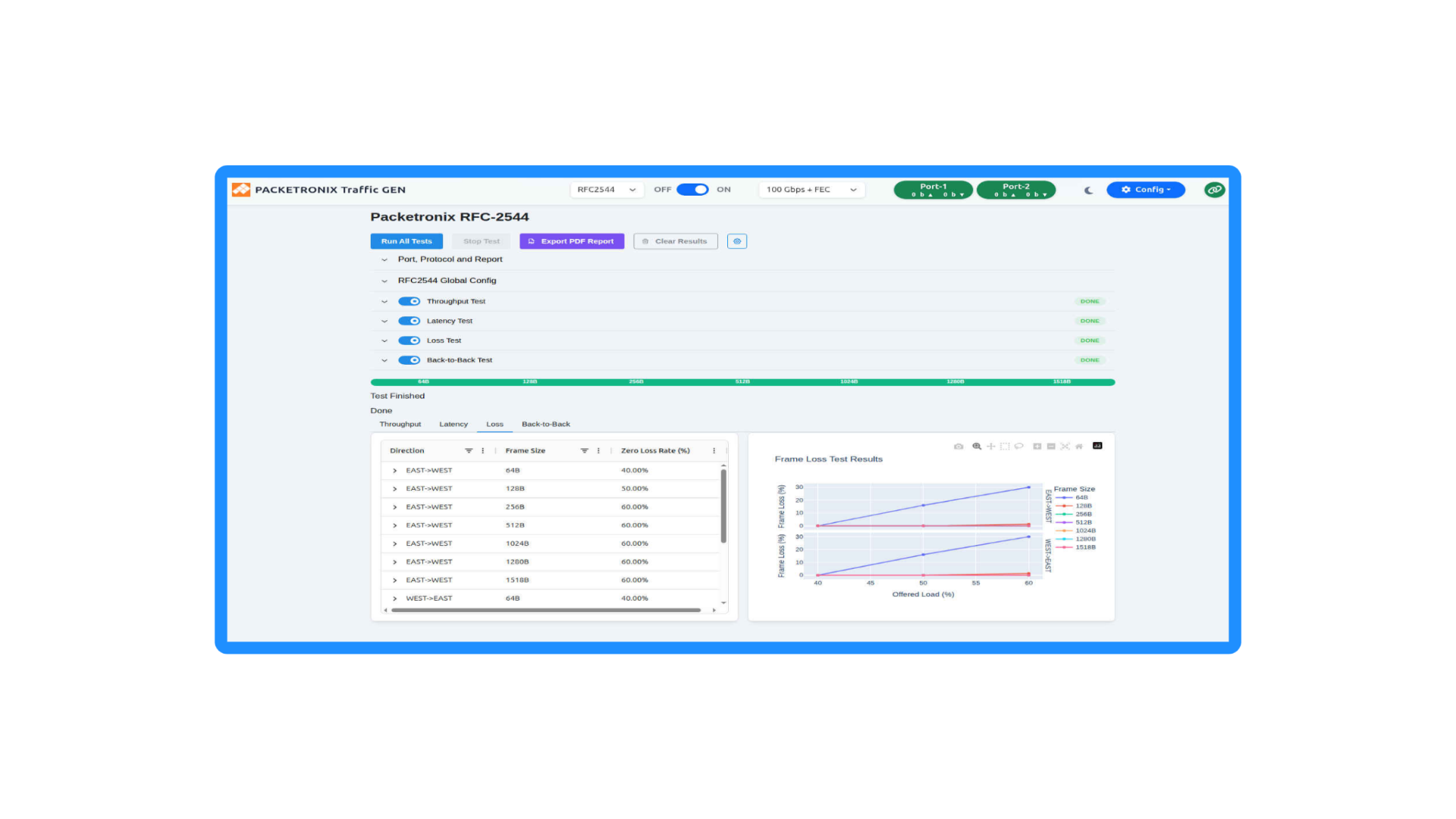Click the green link connection icon
This screenshot has height=819, width=1456.
click(1214, 190)
